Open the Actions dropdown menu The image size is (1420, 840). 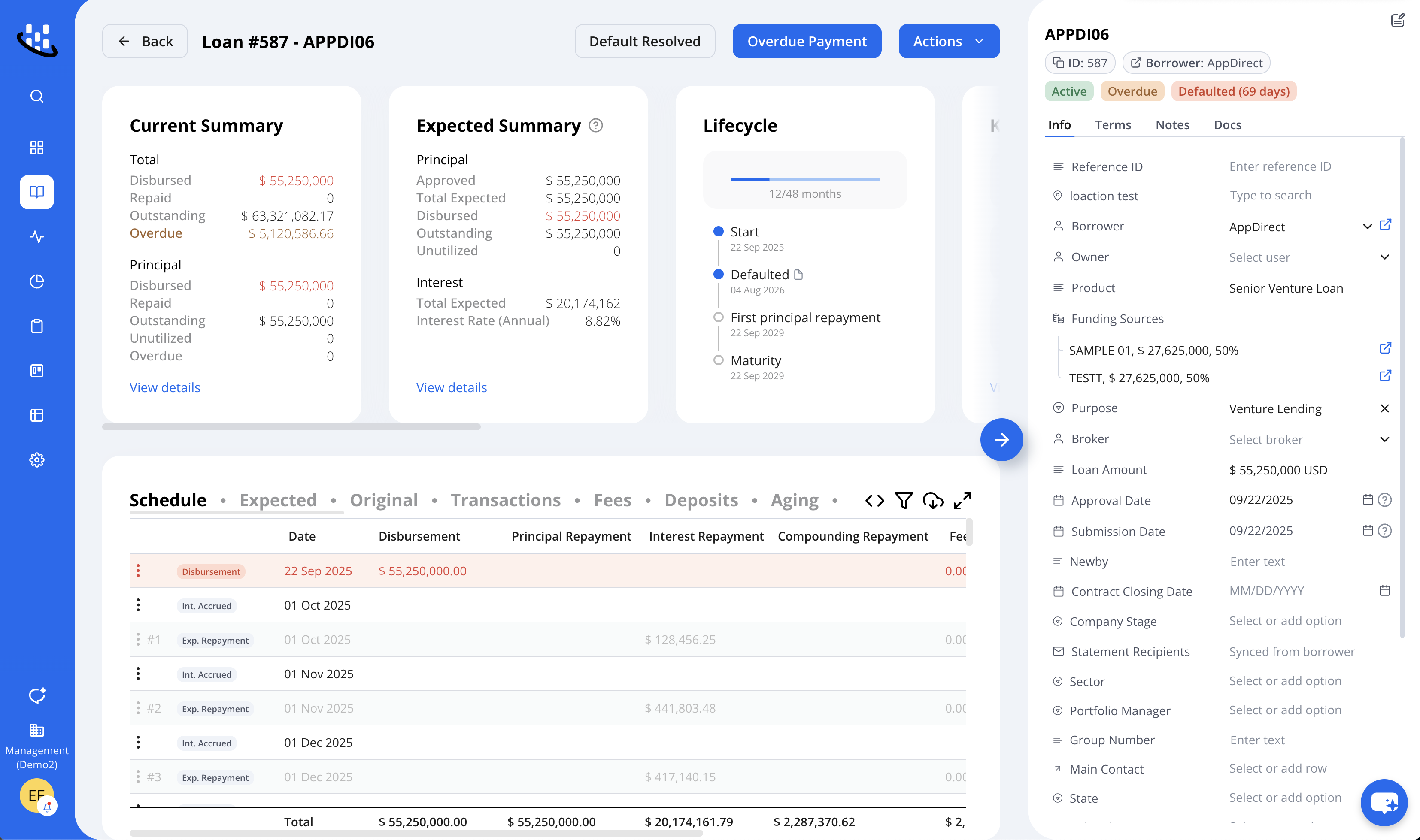tap(949, 41)
